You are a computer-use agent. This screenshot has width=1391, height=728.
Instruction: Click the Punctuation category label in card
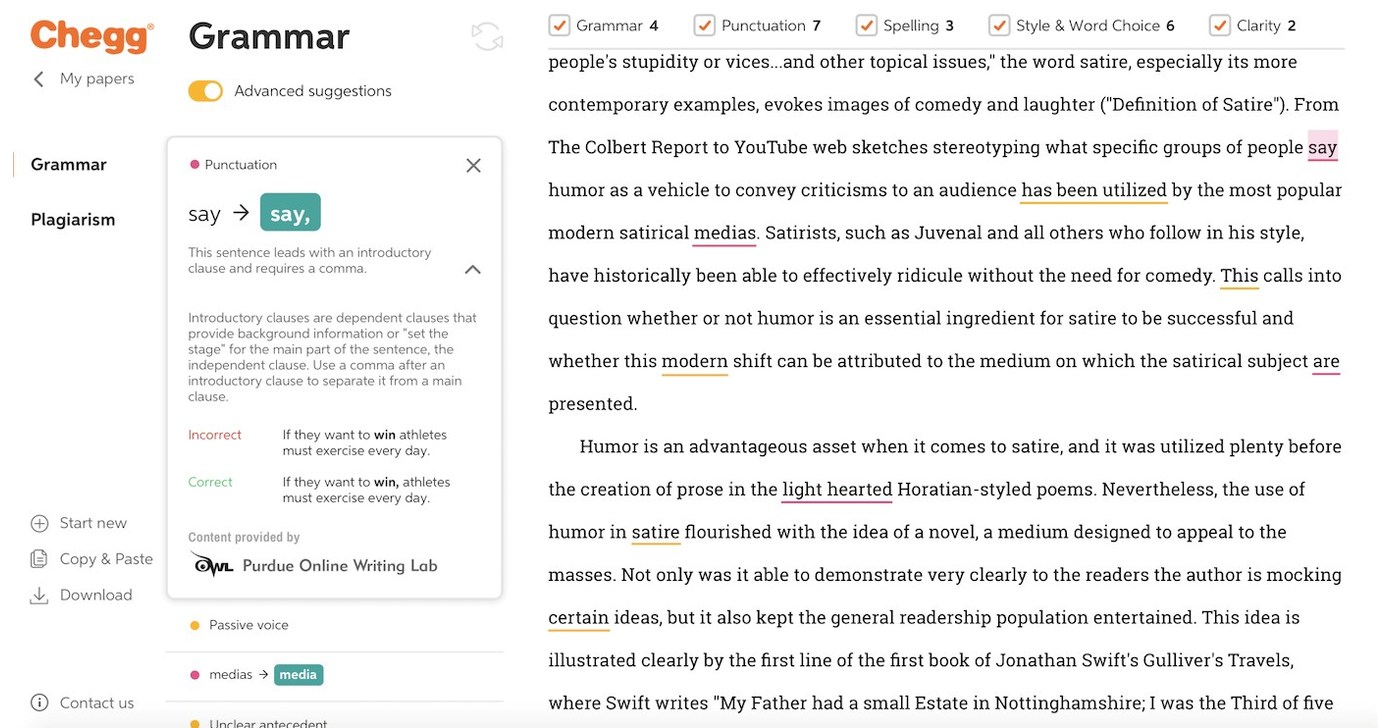[x=241, y=165]
